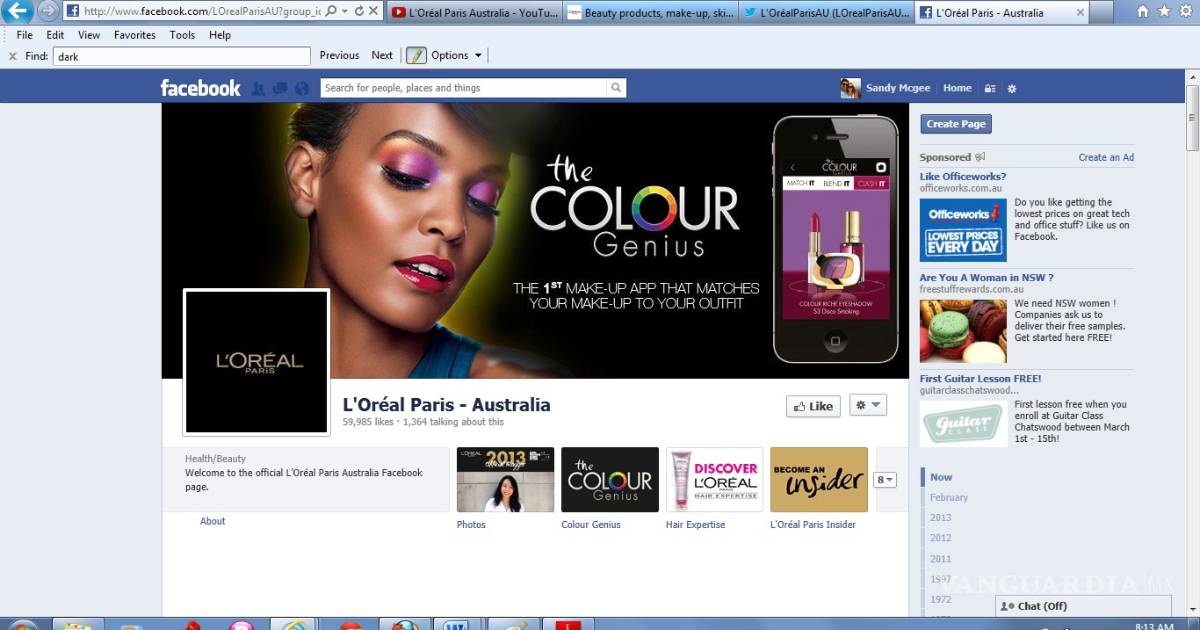This screenshot has height=630, width=1200.
Task: Expand the apps counter showing 8
Action: point(885,480)
